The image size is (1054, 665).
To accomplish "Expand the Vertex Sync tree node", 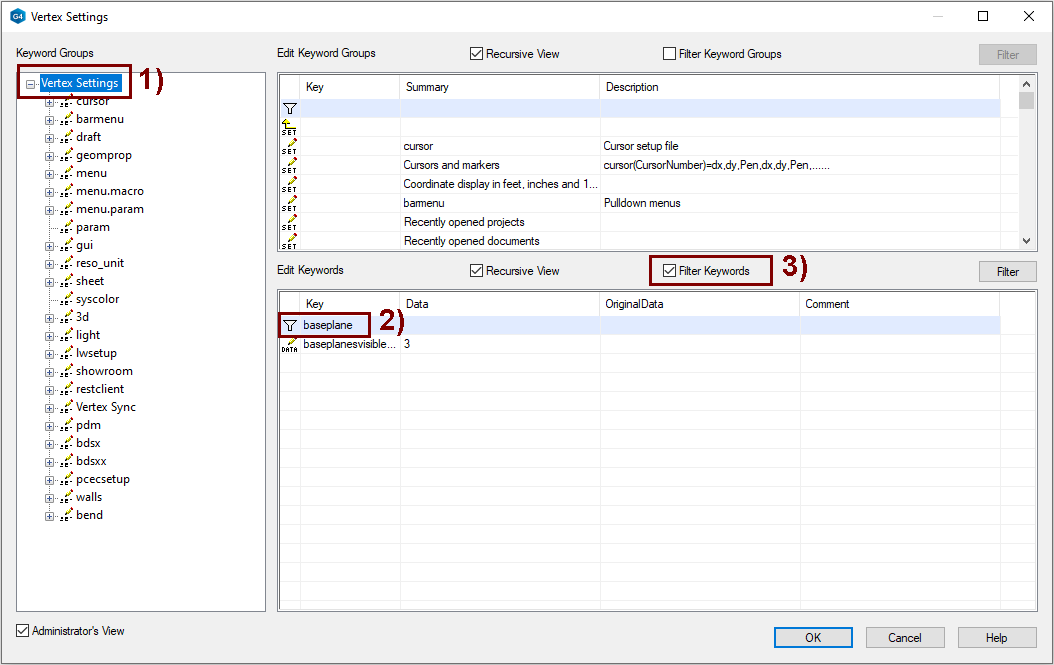I will point(49,408).
